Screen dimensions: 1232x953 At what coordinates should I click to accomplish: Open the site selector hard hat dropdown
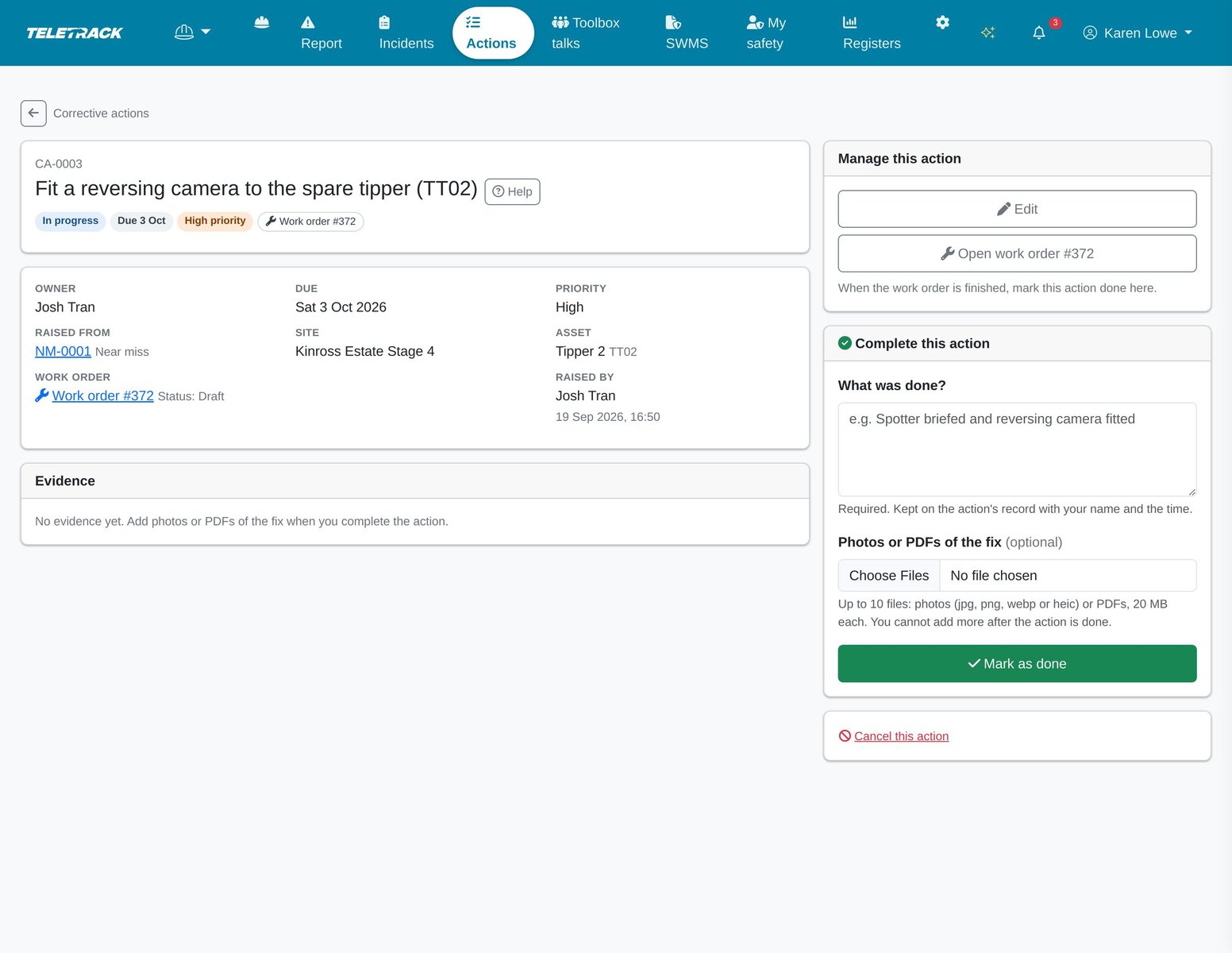coord(192,33)
